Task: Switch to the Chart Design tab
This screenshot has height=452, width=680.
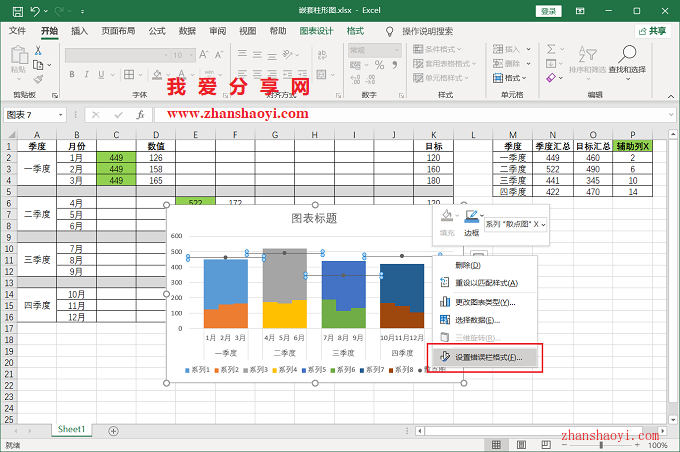Action: (x=317, y=31)
